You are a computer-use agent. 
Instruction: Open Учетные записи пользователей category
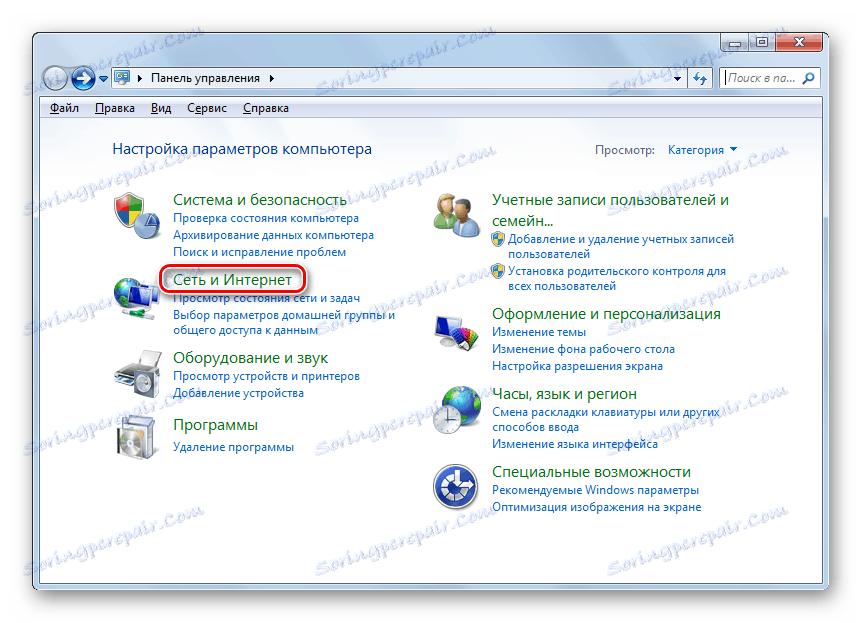pyautogui.click(x=610, y=210)
